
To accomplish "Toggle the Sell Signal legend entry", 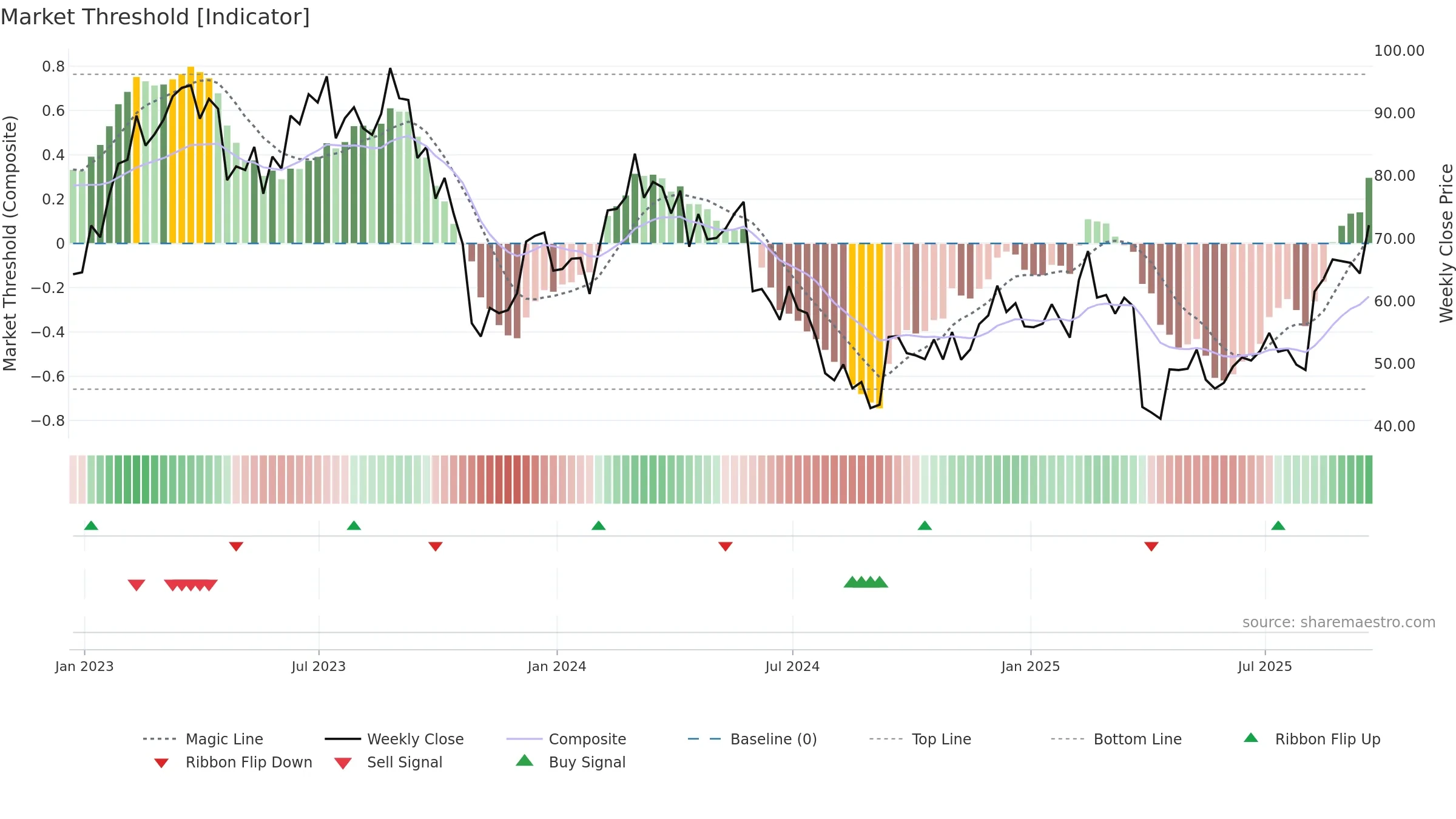I will [x=388, y=762].
